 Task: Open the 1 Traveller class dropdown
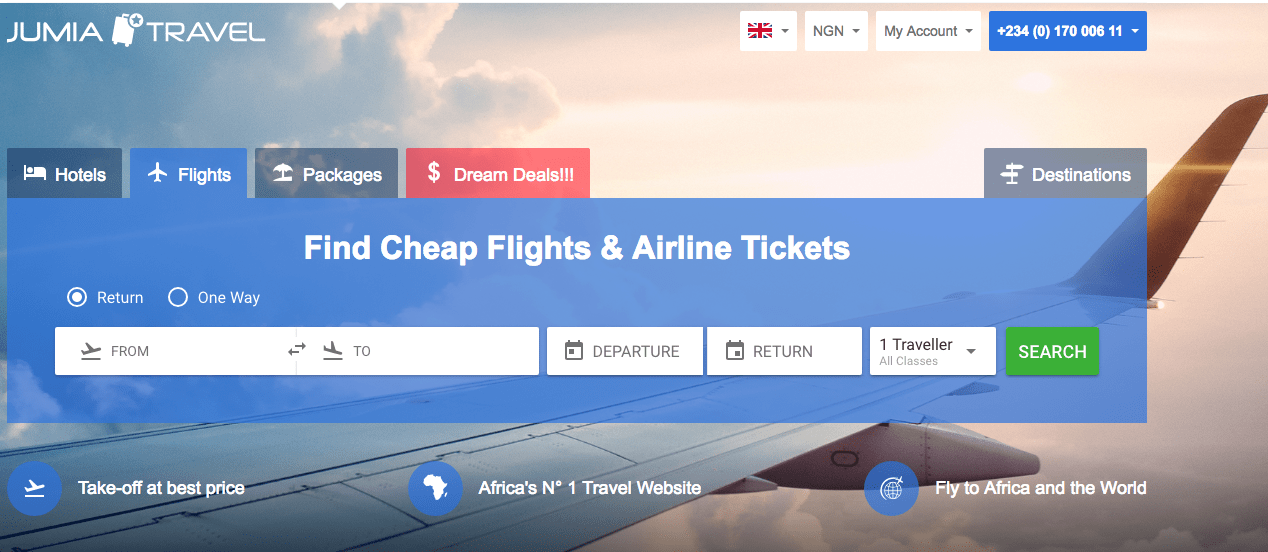click(x=932, y=351)
